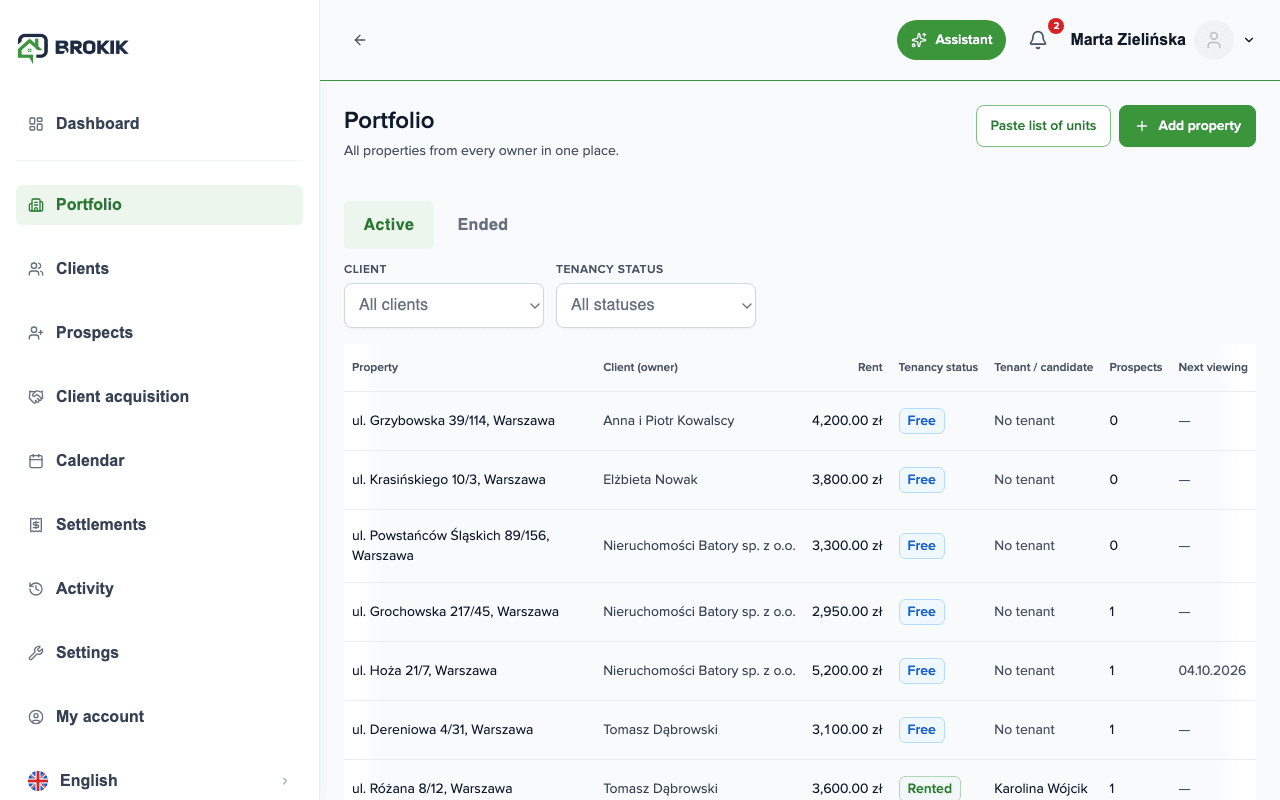Click owner Anna i Piotr Kowalscy
Image resolution: width=1280 pixels, height=800 pixels.
[x=669, y=421]
